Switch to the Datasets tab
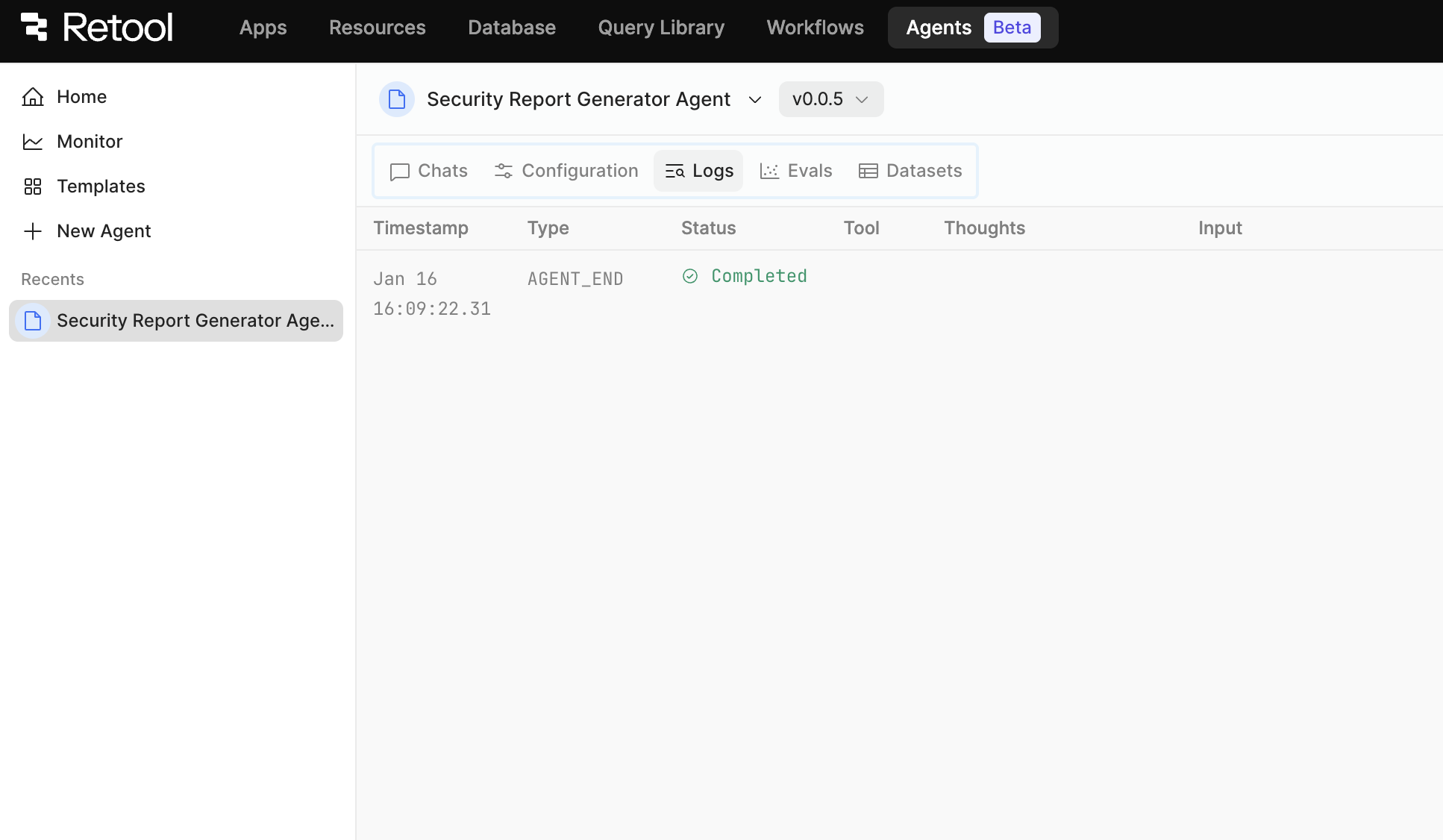Viewport: 1443px width, 840px height. tap(910, 171)
